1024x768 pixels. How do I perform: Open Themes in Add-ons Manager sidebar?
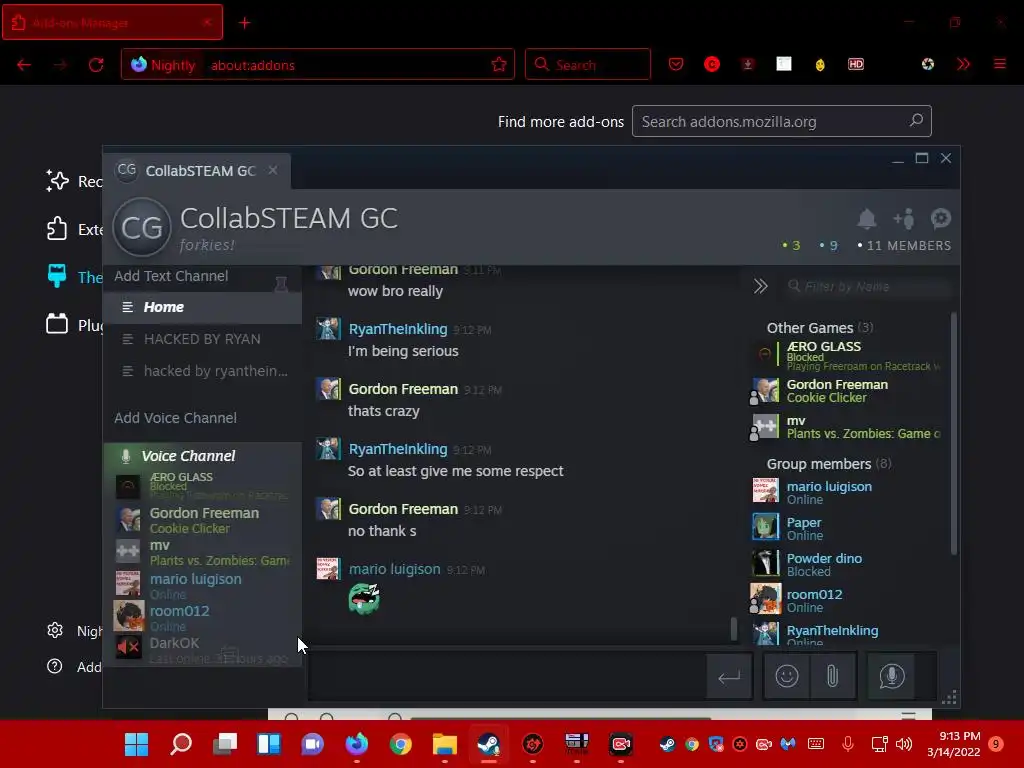tap(73, 277)
